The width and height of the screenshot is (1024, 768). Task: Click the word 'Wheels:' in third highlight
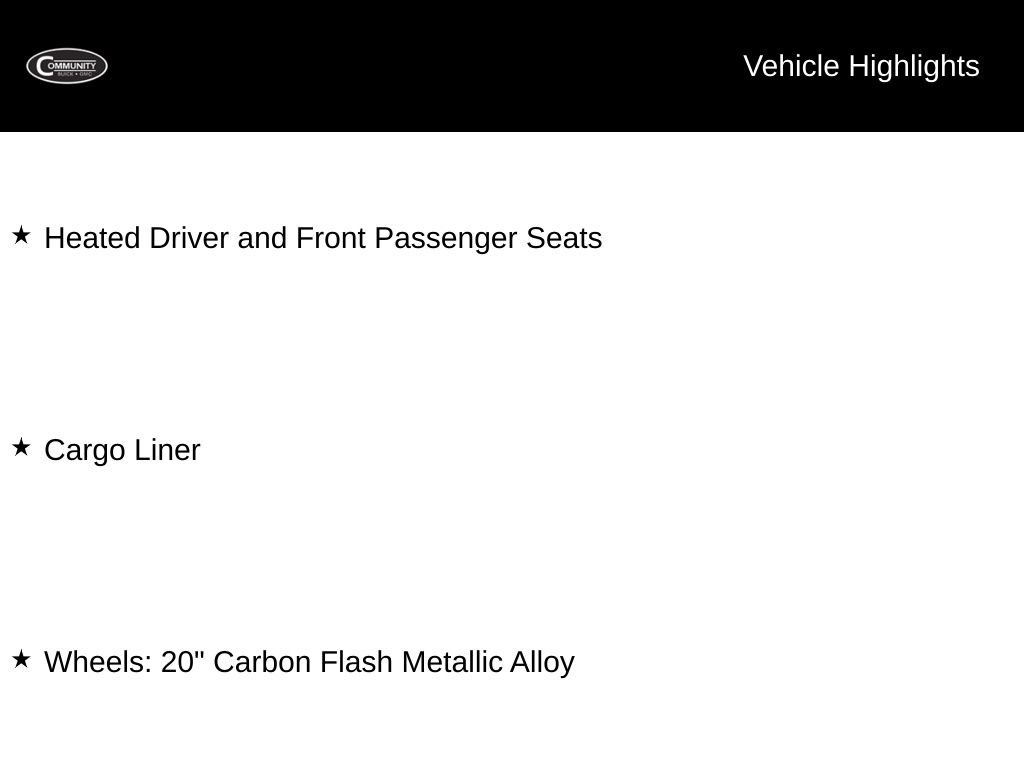click(x=98, y=662)
